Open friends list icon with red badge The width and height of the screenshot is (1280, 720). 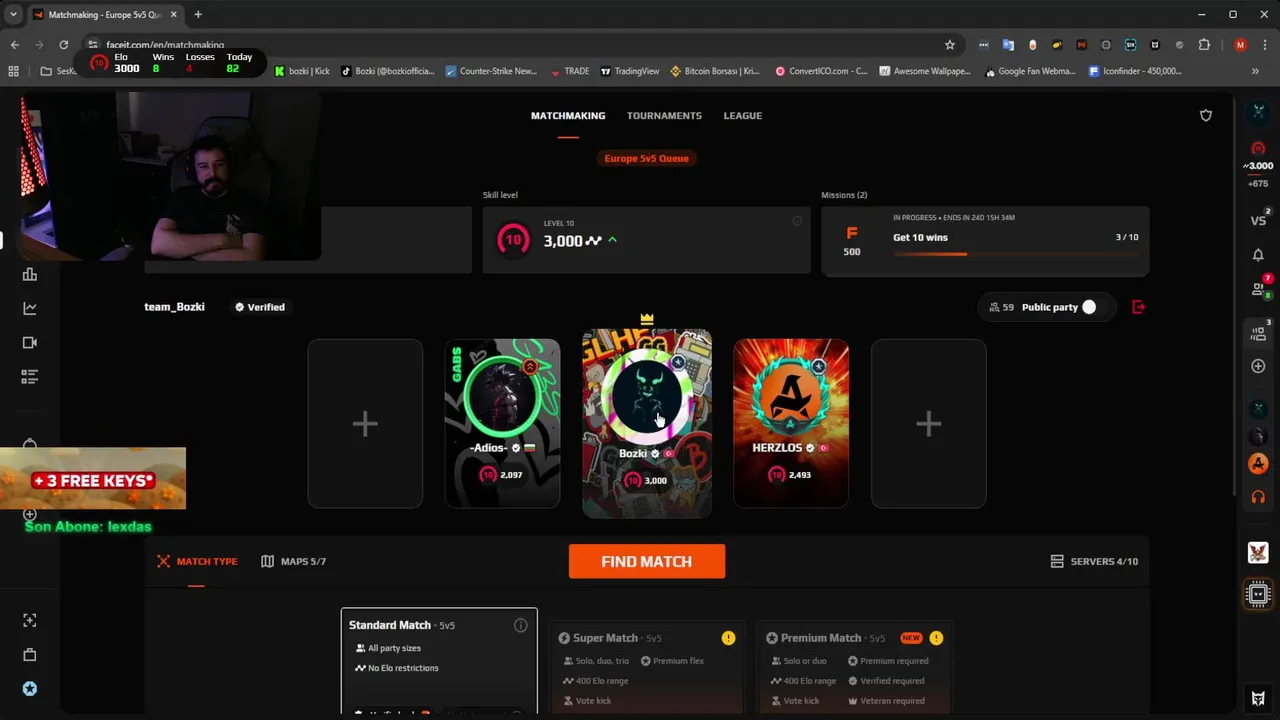click(x=1258, y=289)
